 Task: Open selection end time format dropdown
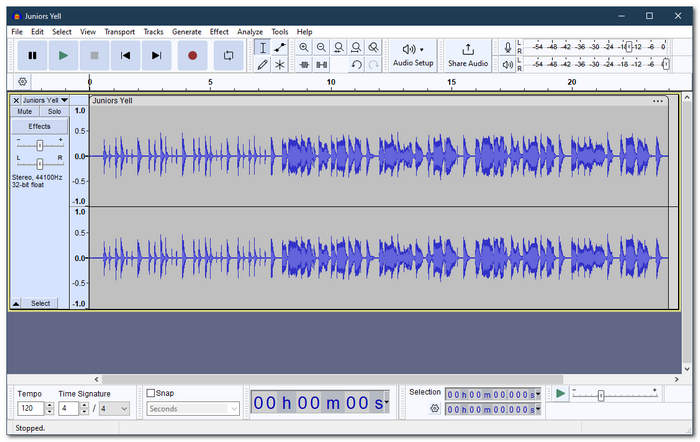[538, 409]
